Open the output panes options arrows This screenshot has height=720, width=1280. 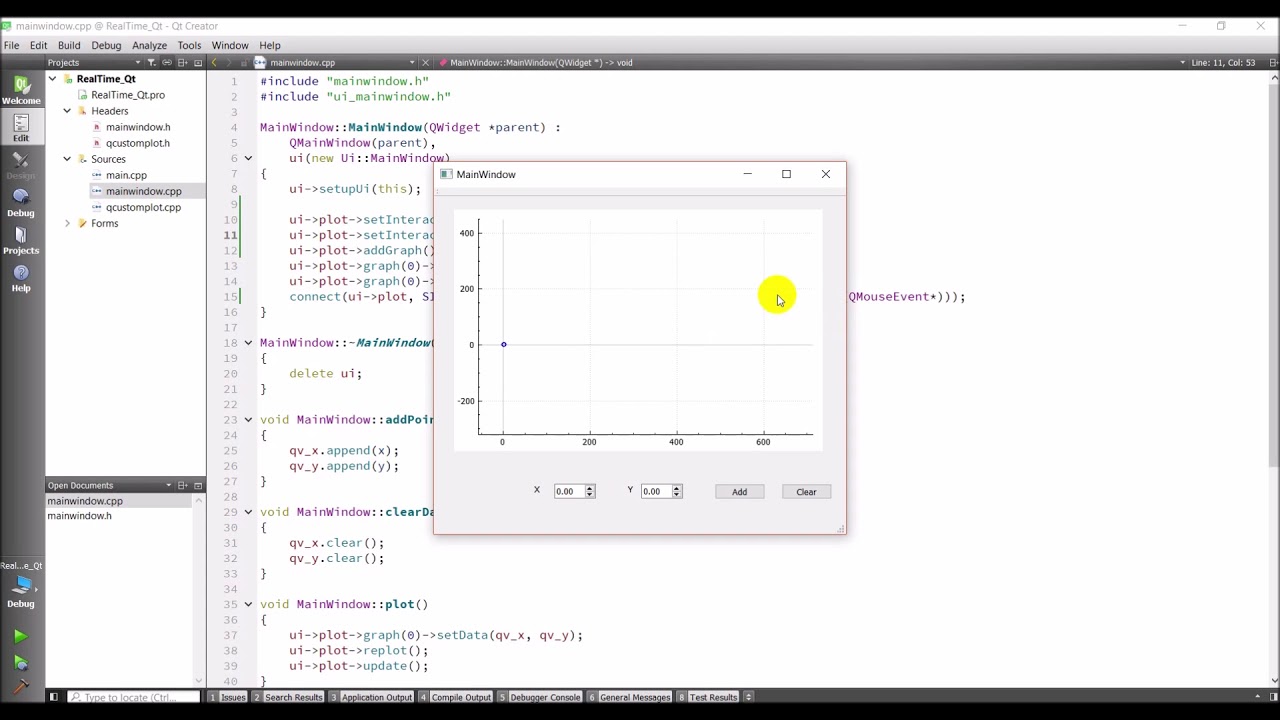[748, 697]
